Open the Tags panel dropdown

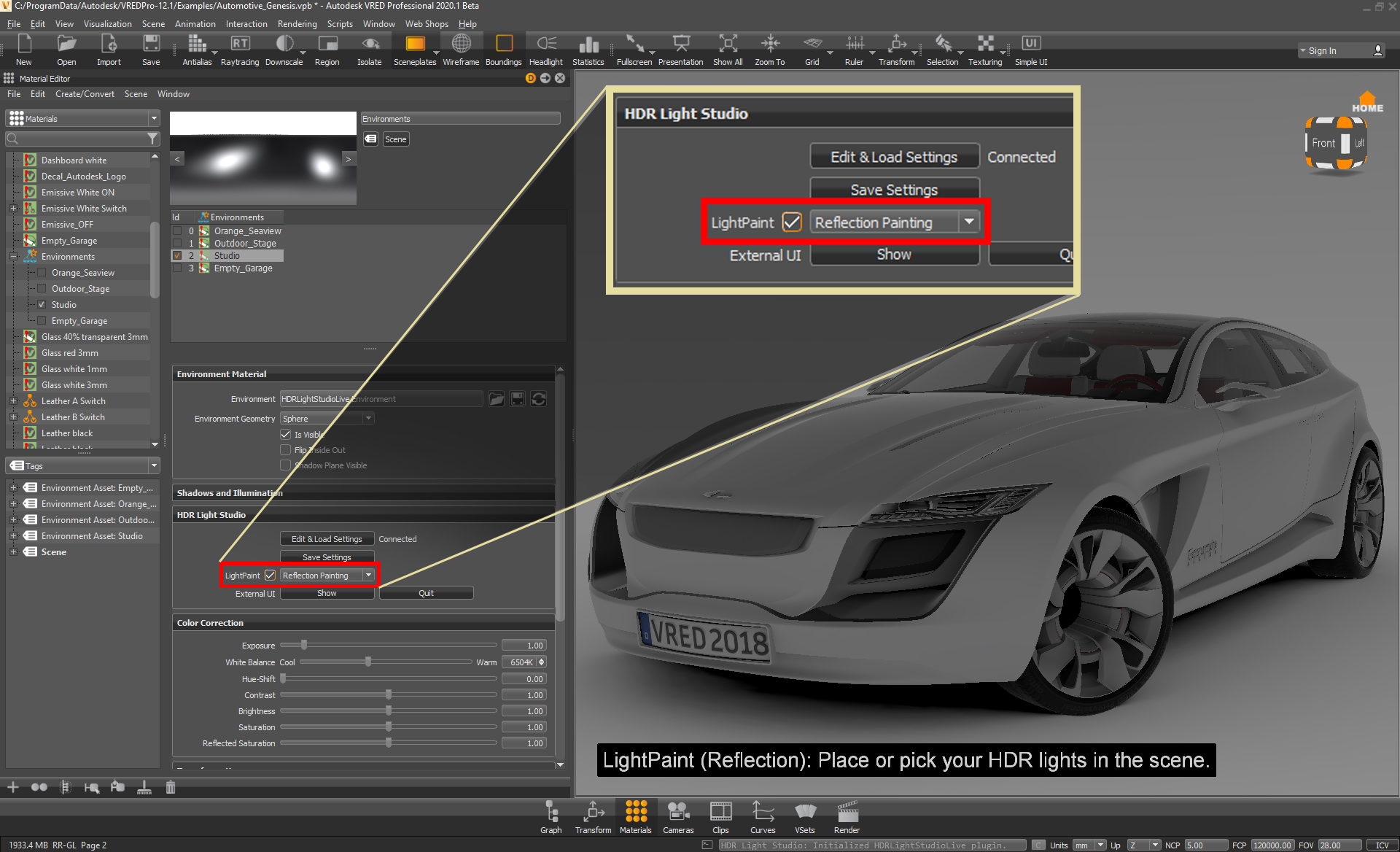click(x=83, y=465)
